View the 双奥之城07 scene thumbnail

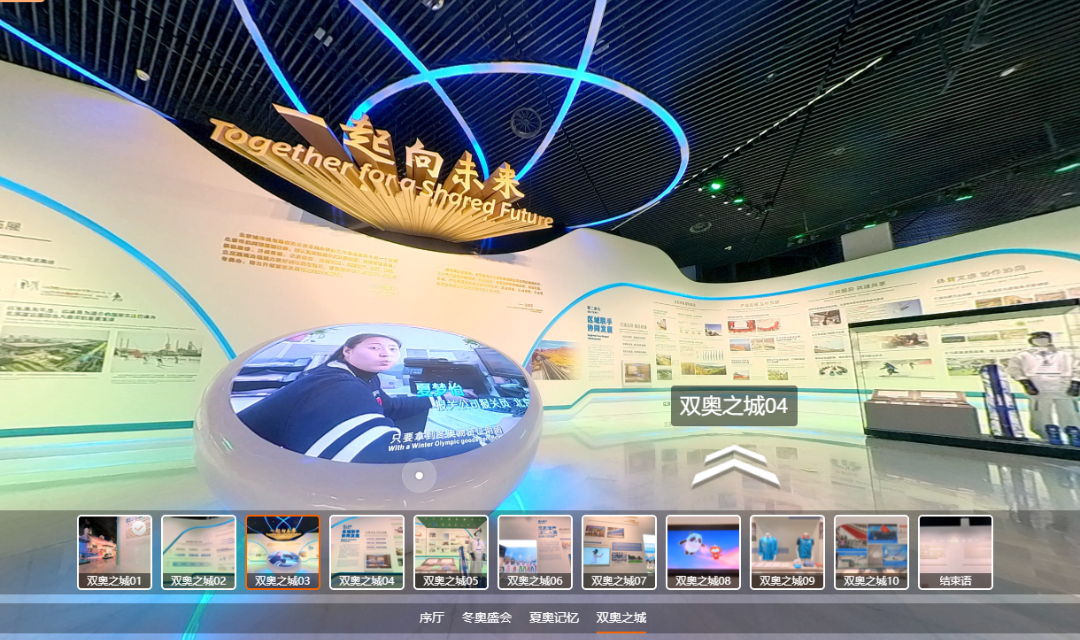click(619, 551)
